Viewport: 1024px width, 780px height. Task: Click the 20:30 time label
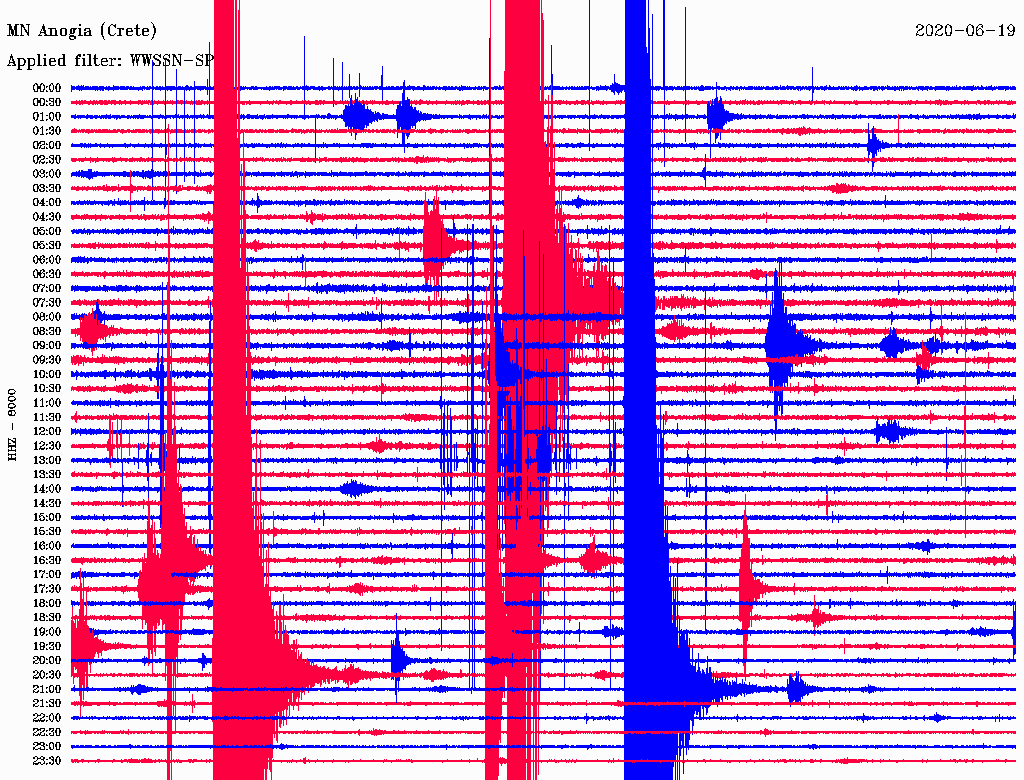point(47,675)
